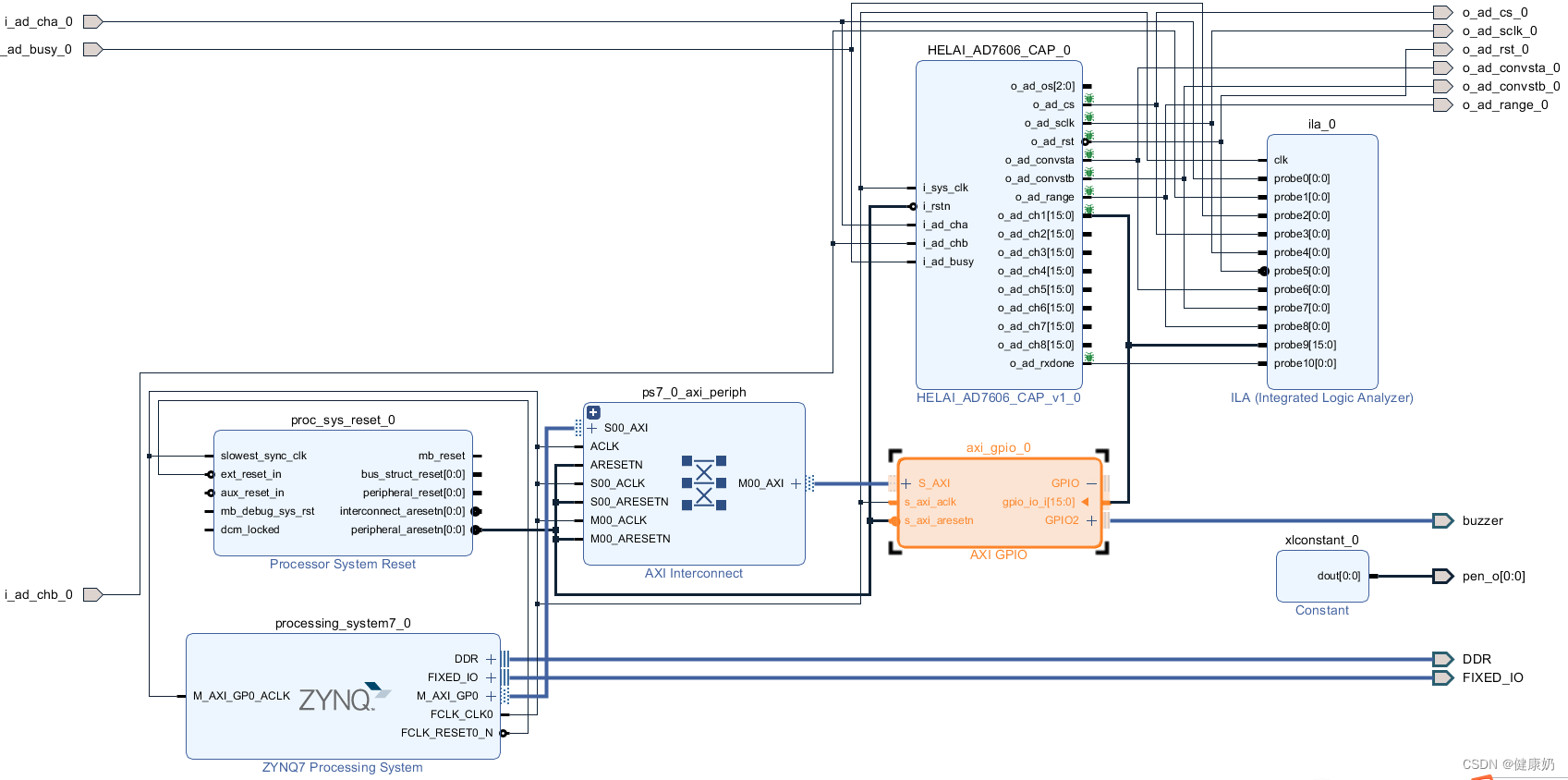Select i_ad_chb_0 input port symbol
1568x780 pixels.
pos(92,594)
